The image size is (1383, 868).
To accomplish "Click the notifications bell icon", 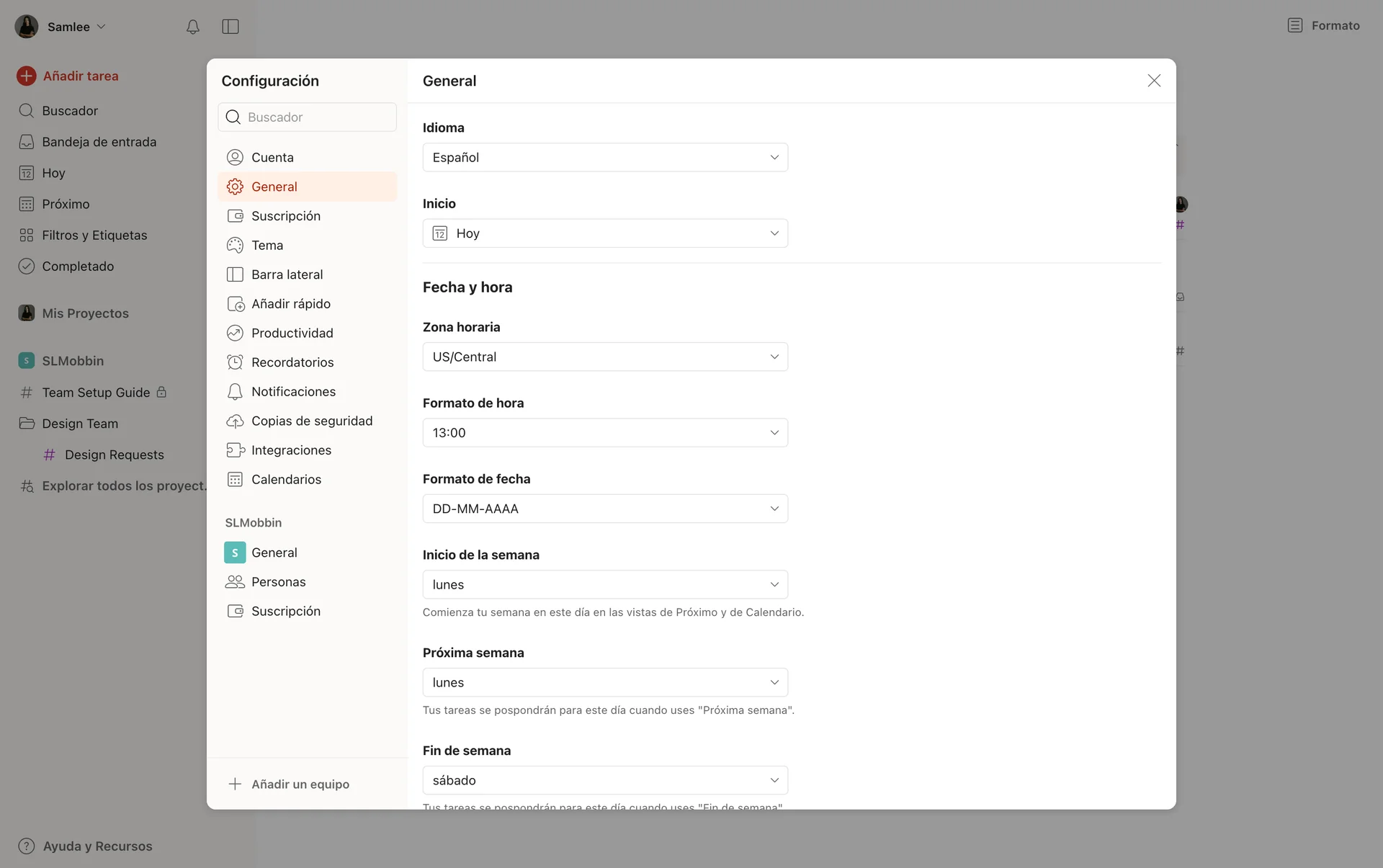I will click(192, 27).
